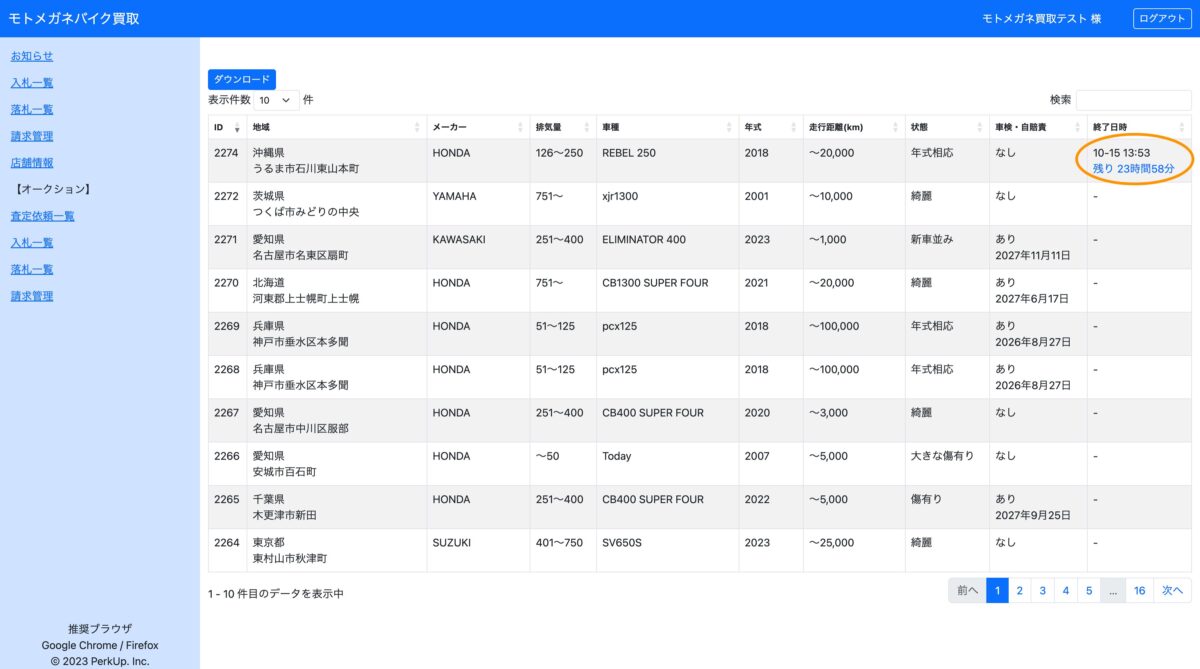Image resolution: width=1200 pixels, height=669 pixels.
Task: Sort by 終了日時 column sort icon
Action: click(x=1182, y=128)
